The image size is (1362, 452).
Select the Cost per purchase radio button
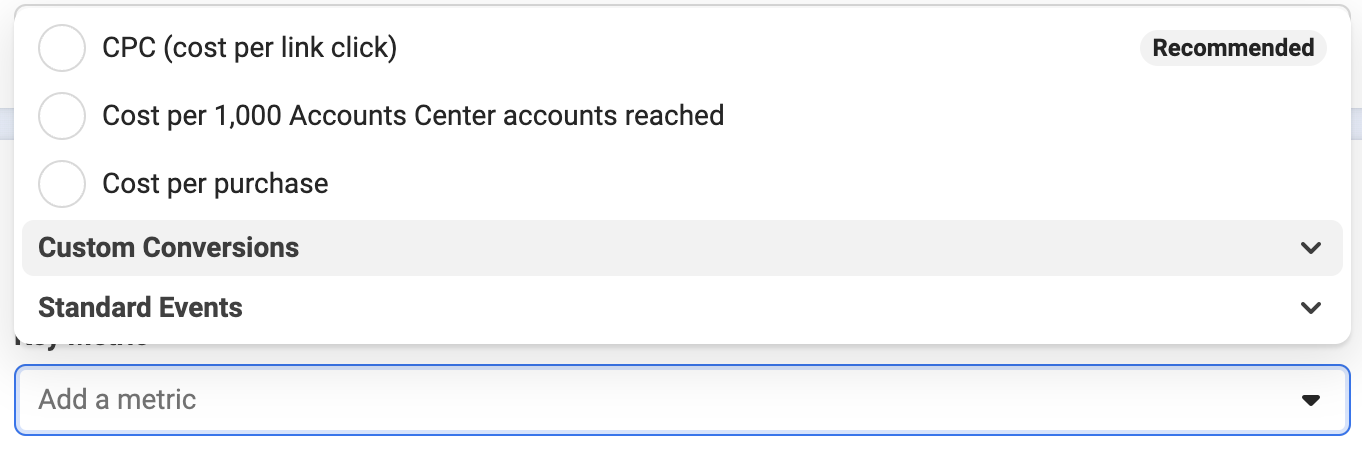point(61,184)
